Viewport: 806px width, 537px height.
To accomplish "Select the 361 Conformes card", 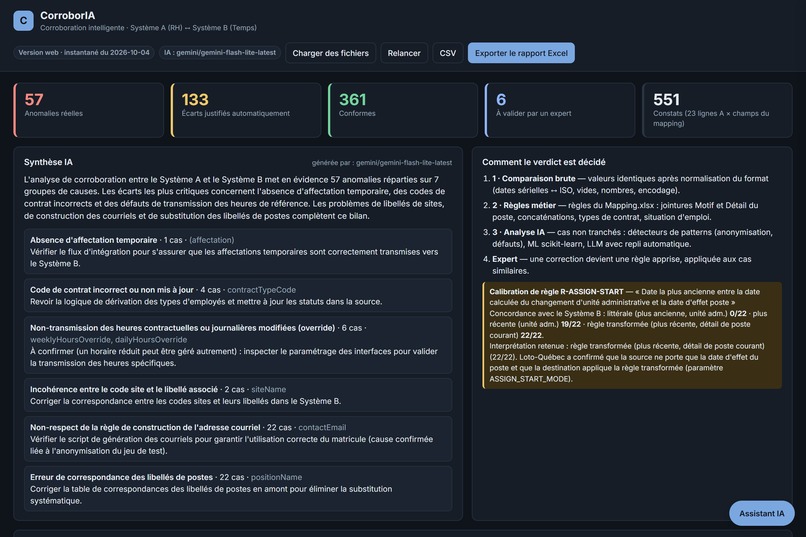I will 403,110.
